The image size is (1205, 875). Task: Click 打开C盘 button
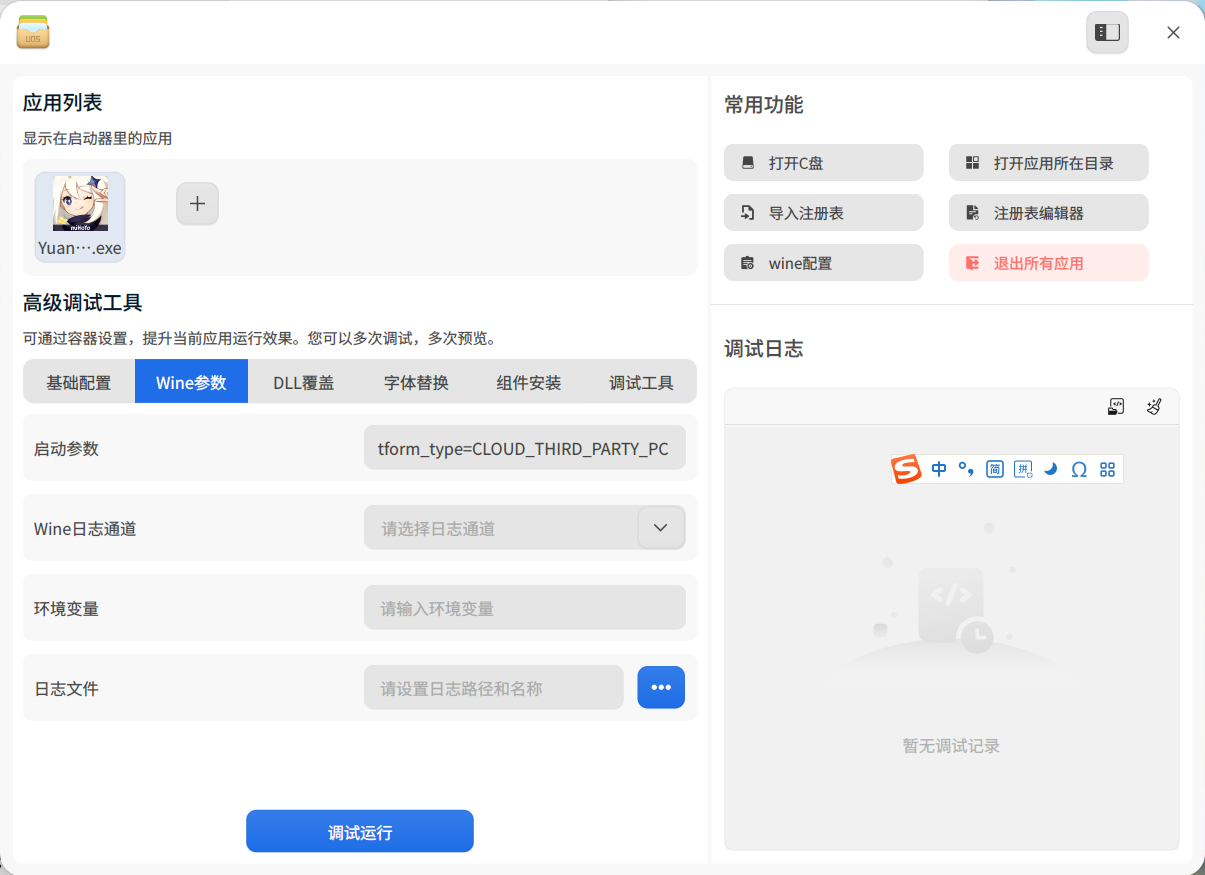point(824,163)
